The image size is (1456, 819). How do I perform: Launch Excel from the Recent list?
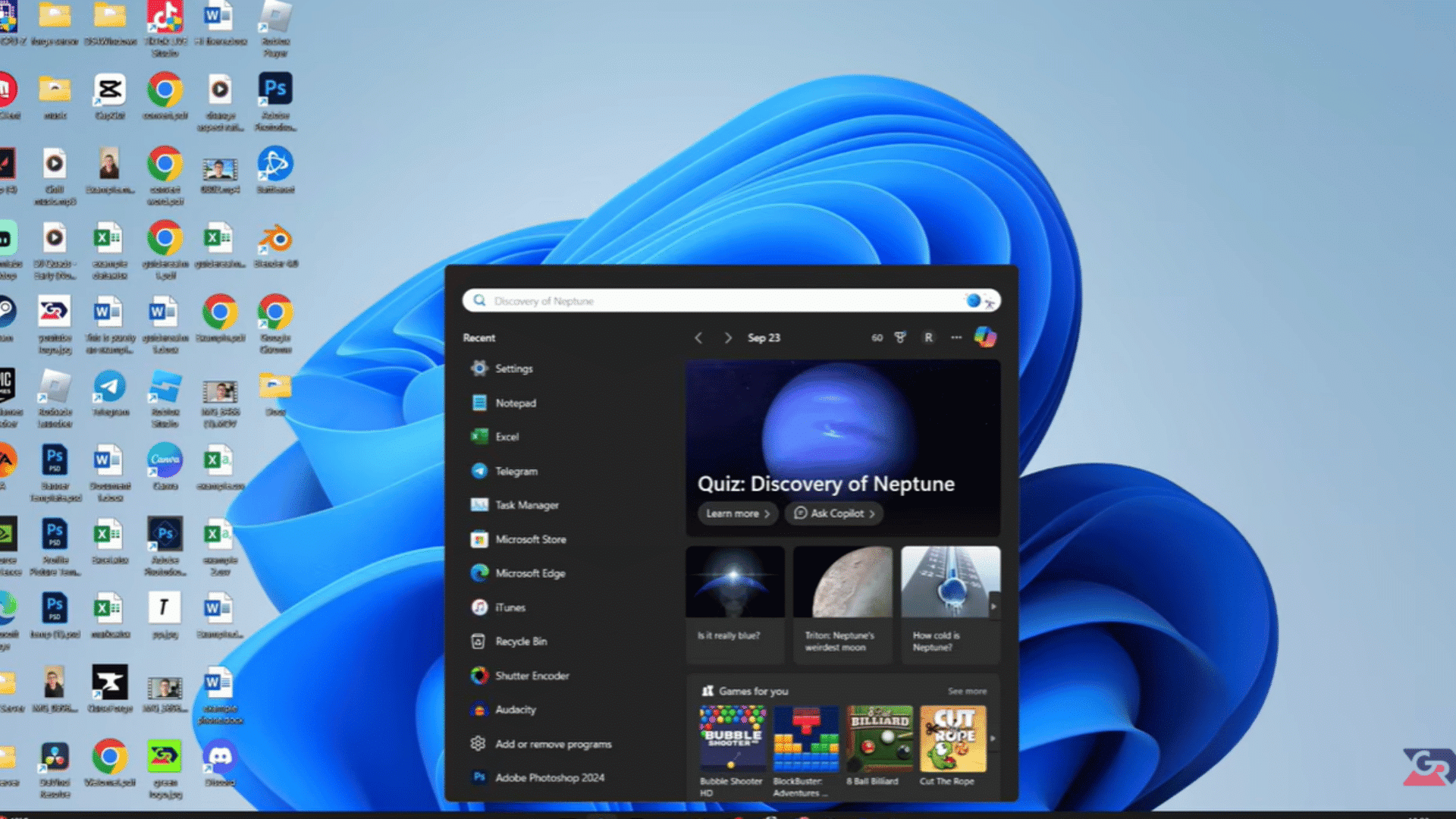[495, 437]
